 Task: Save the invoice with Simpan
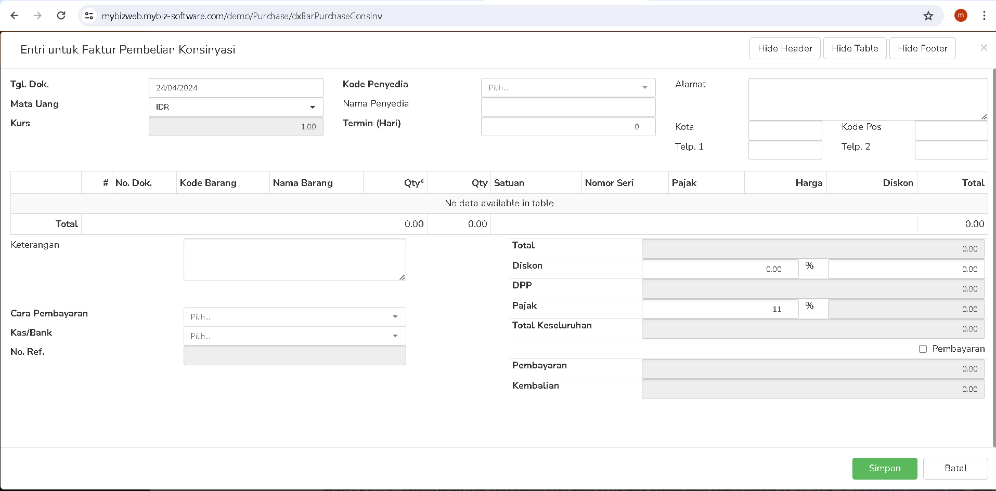tap(884, 468)
